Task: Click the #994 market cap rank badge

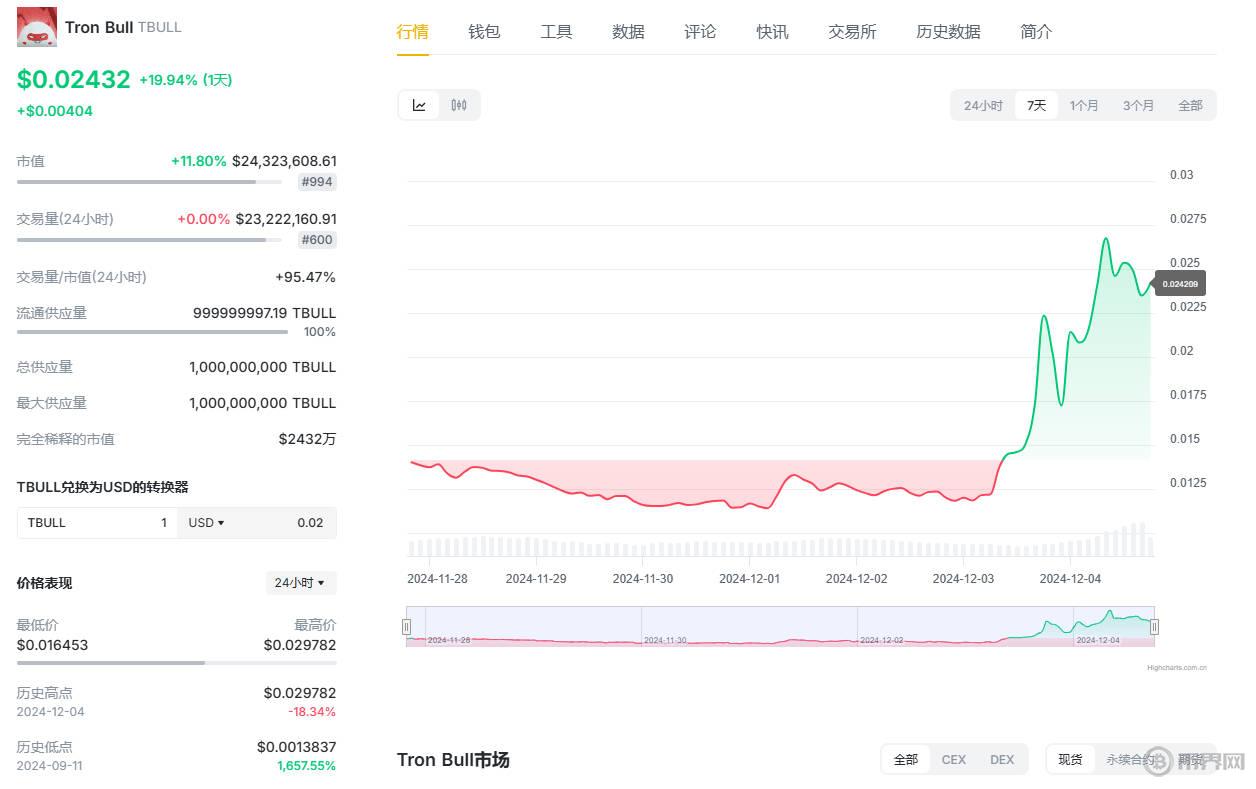Action: coord(317,182)
